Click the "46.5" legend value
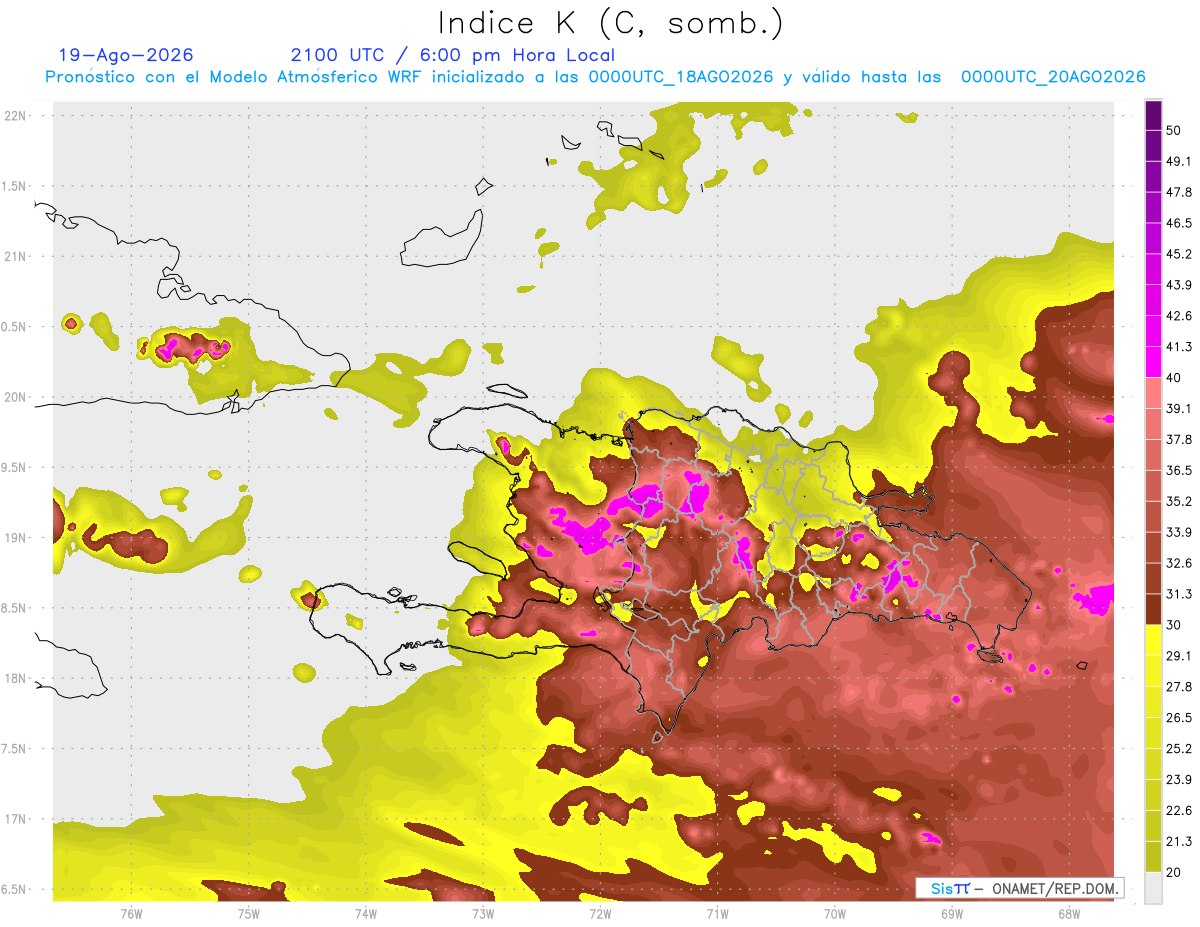Image resolution: width=1200 pixels, height=927 pixels. (x=1179, y=223)
